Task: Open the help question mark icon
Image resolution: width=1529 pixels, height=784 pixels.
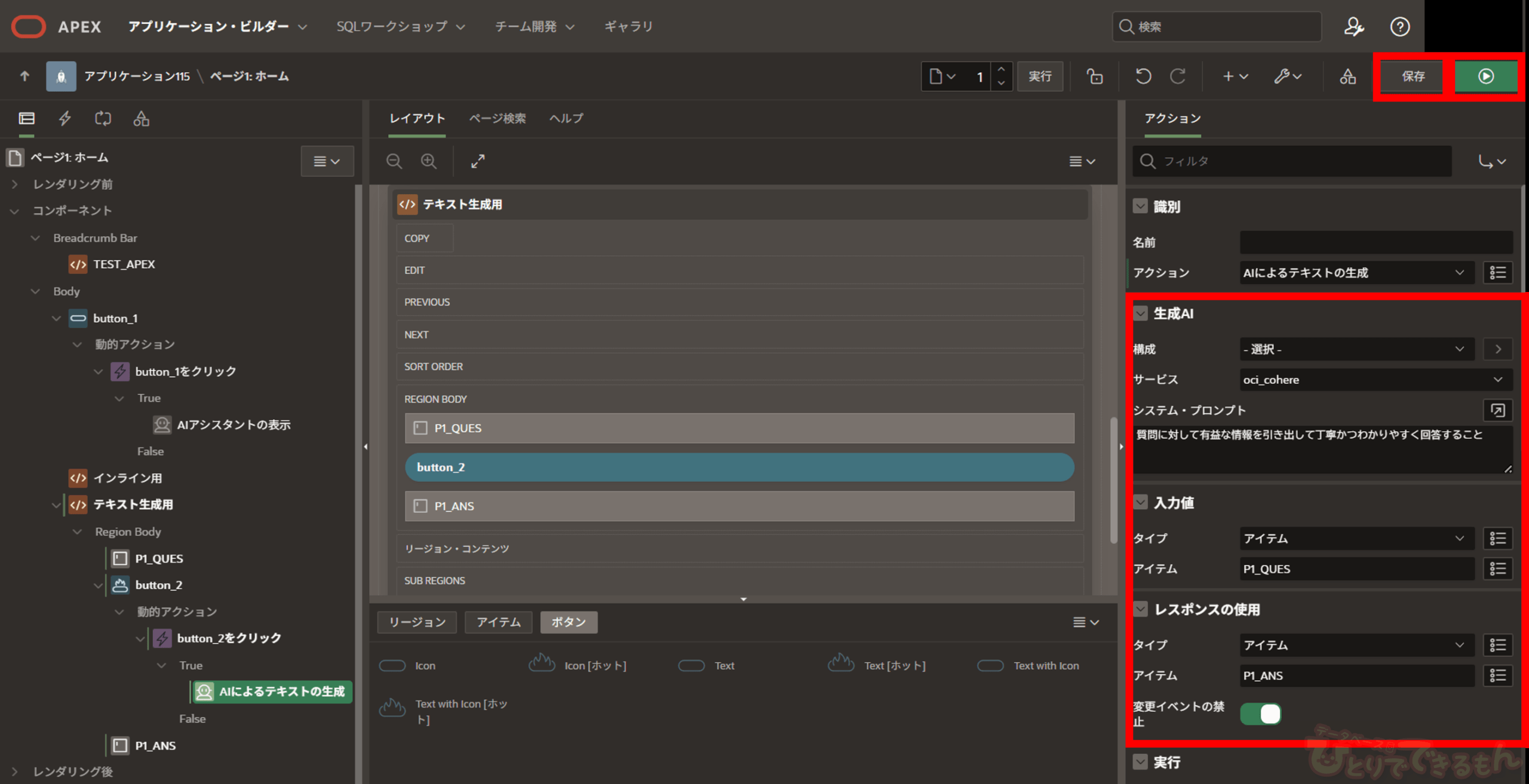Action: [x=1399, y=27]
